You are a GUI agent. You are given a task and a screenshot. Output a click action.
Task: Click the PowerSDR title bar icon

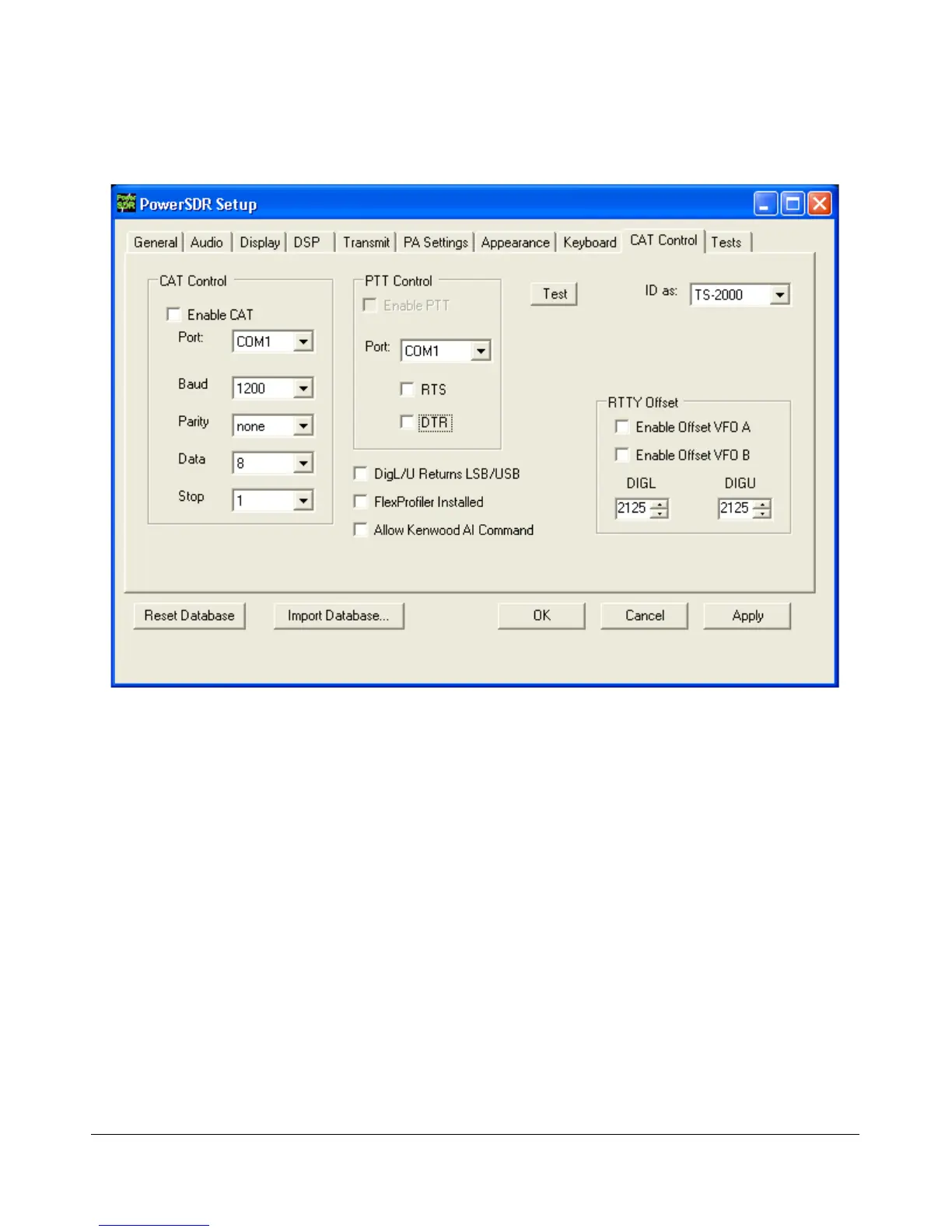point(126,204)
